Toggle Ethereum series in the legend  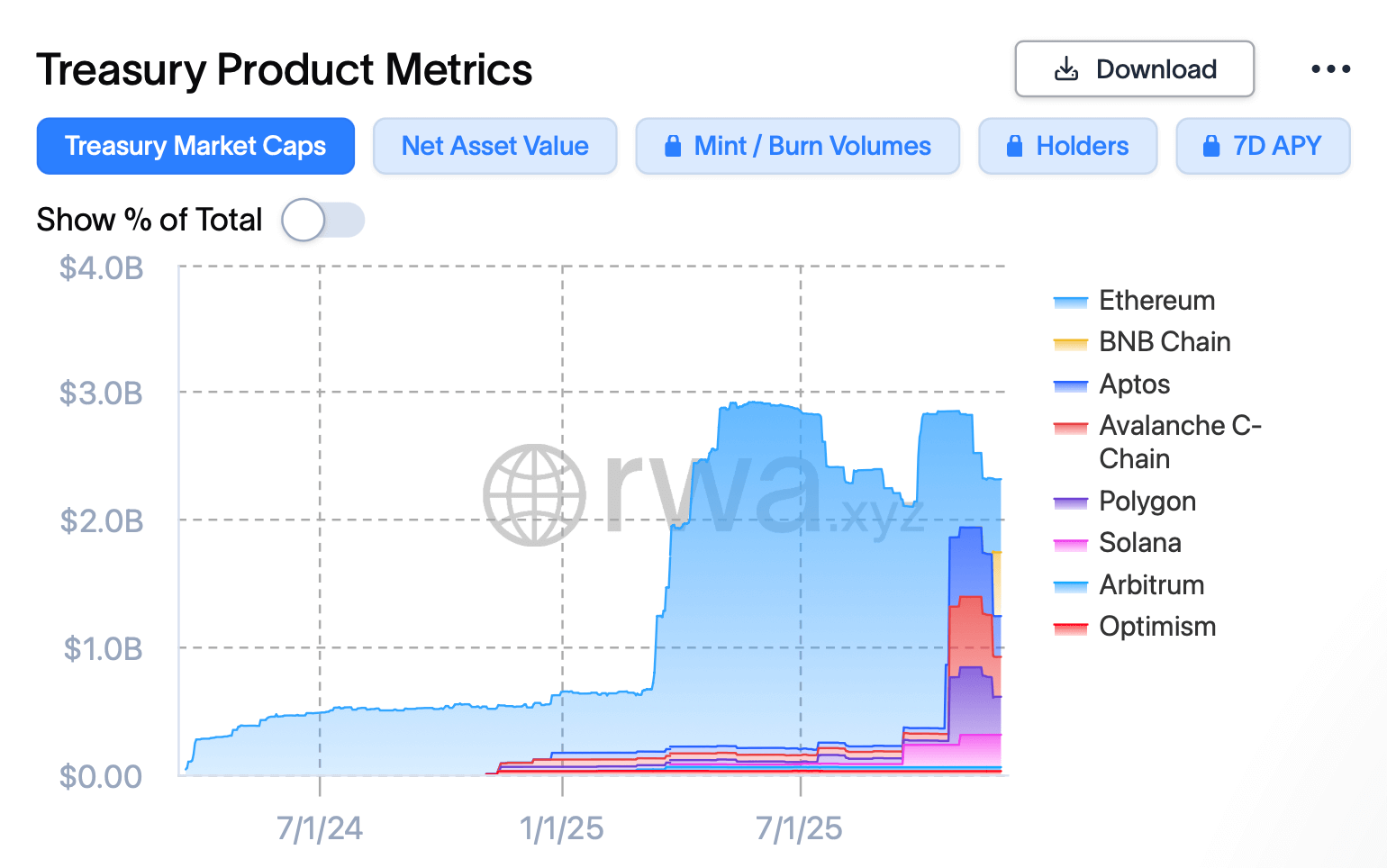[1156, 301]
